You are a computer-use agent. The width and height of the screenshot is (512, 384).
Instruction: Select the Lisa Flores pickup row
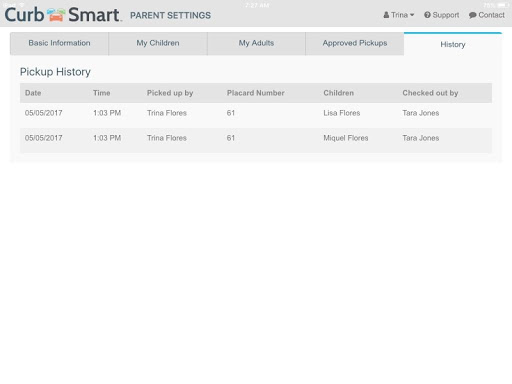(256, 113)
